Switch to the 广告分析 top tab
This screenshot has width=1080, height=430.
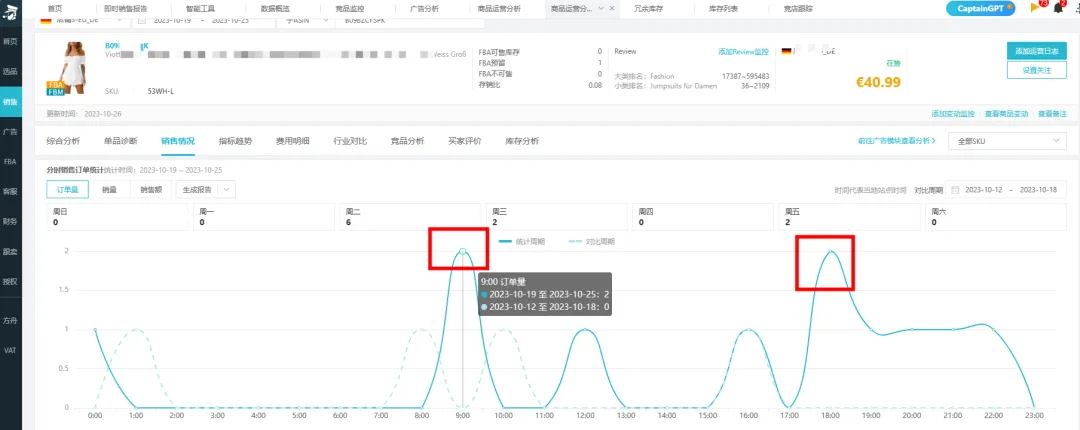coord(424,9)
